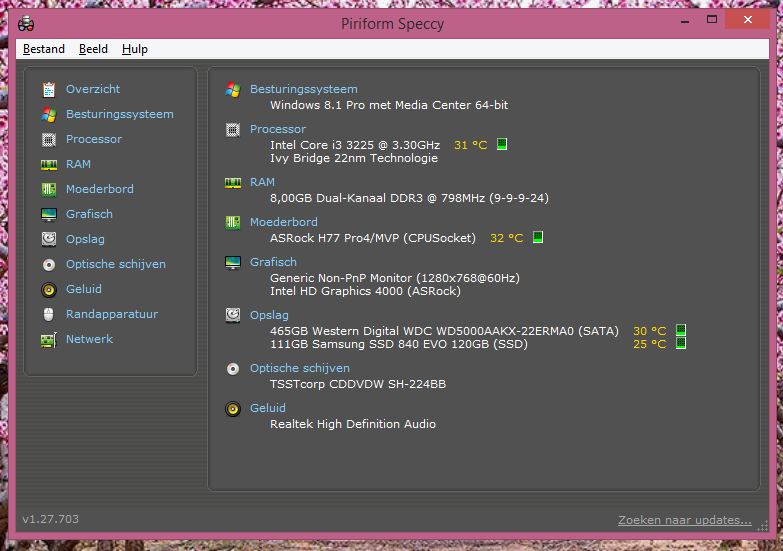783x551 pixels.
Task: Click the Processor chip icon in sidebar
Action: pos(48,139)
